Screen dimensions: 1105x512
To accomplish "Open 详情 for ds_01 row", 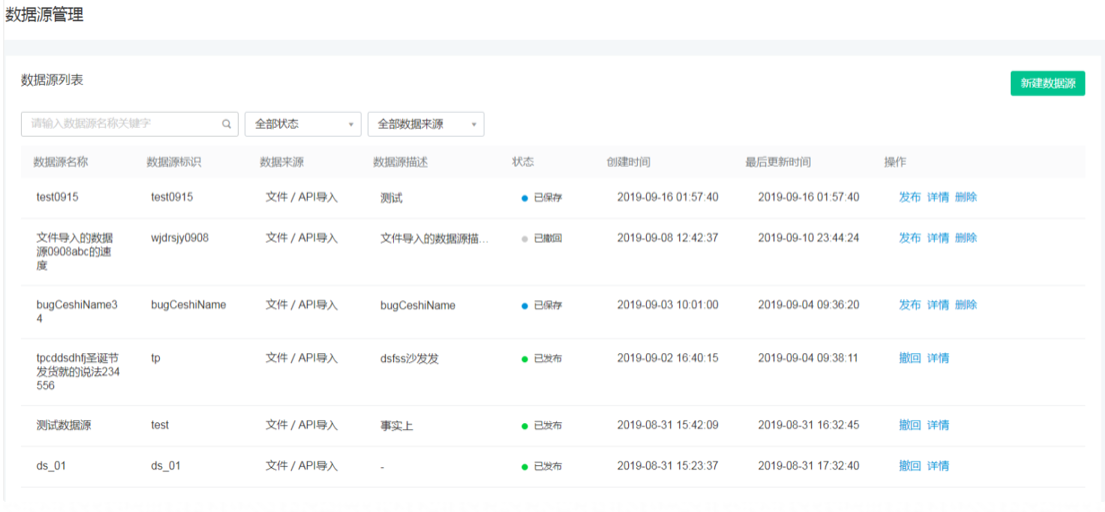I will click(937, 466).
